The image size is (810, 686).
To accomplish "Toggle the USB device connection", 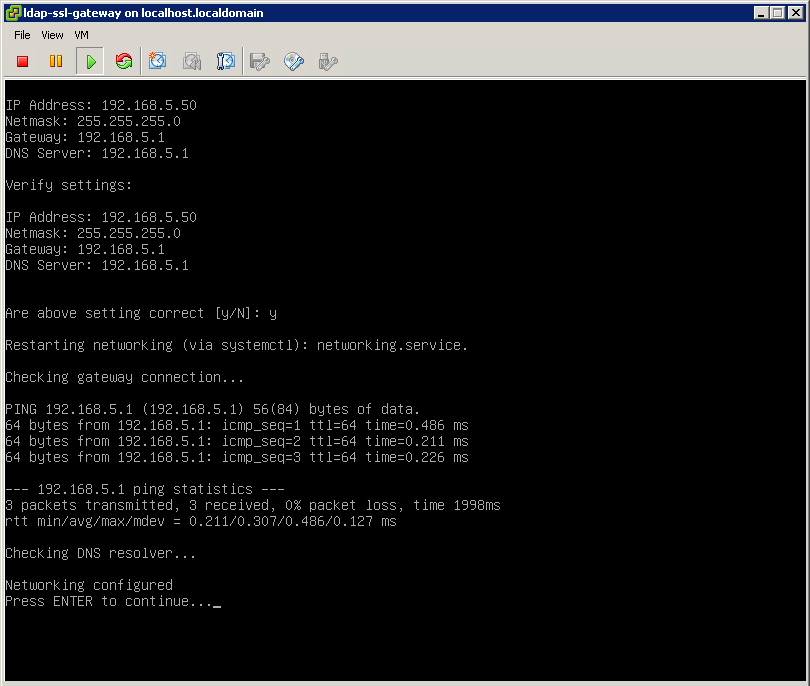I will click(327, 61).
